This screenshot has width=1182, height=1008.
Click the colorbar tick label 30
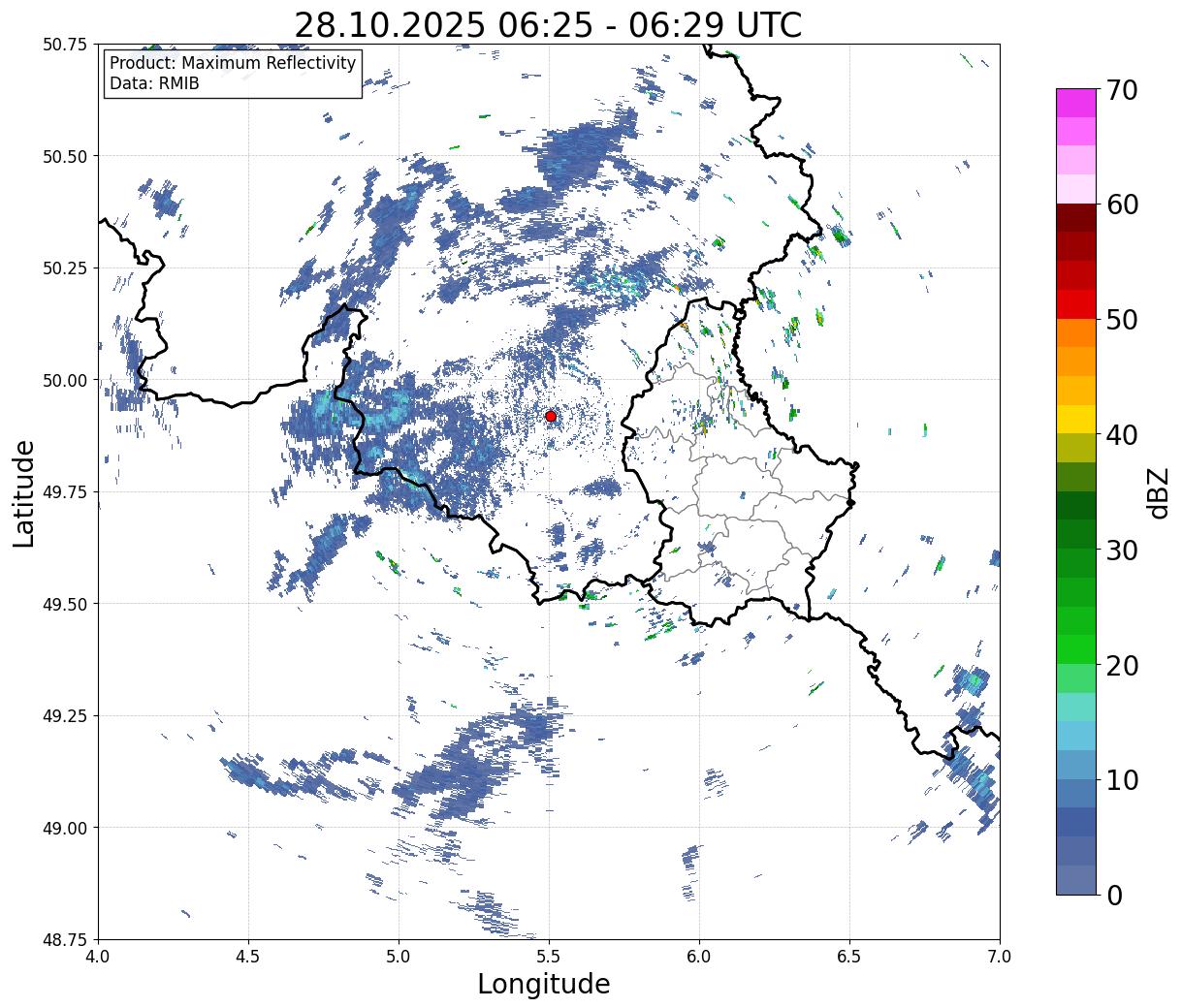[x=1121, y=550]
